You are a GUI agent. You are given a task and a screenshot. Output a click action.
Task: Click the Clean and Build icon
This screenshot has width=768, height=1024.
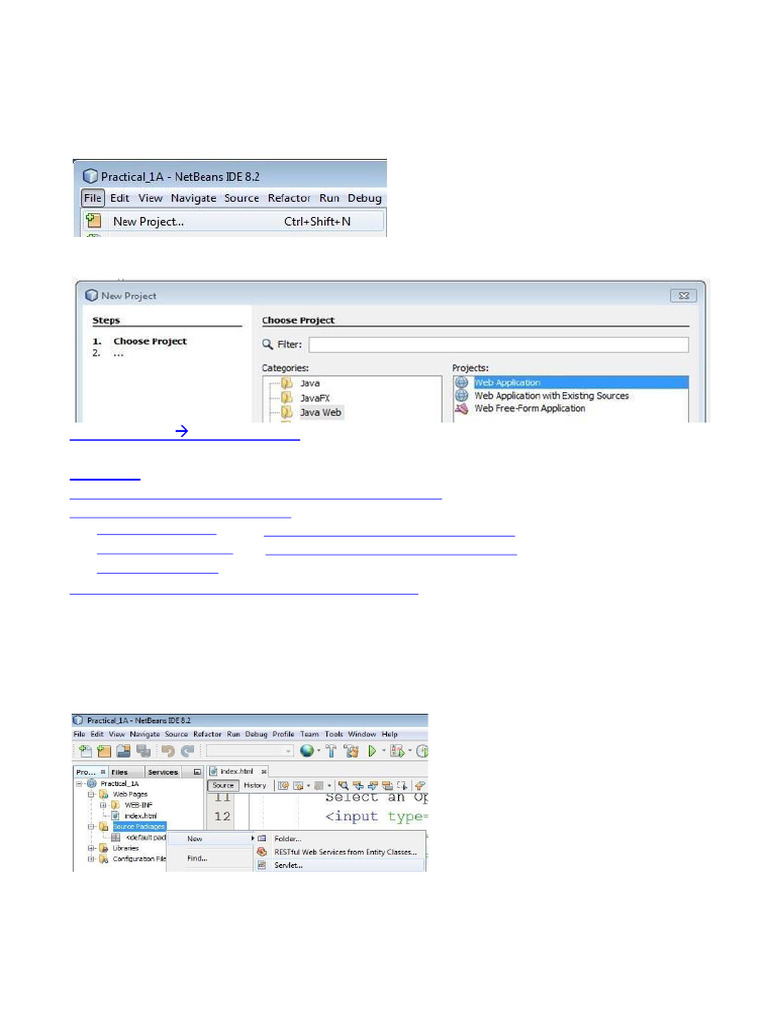tap(351, 751)
